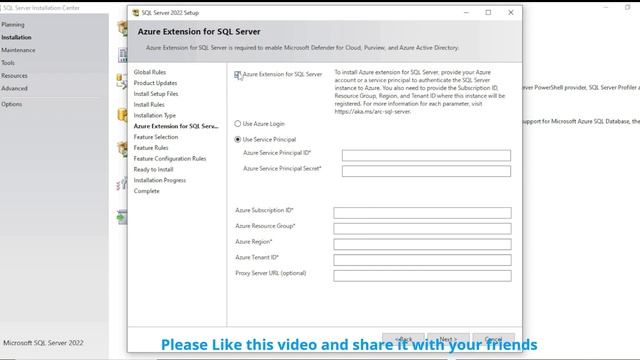Click the green arrow icon in Installation Center

click(x=122, y=217)
